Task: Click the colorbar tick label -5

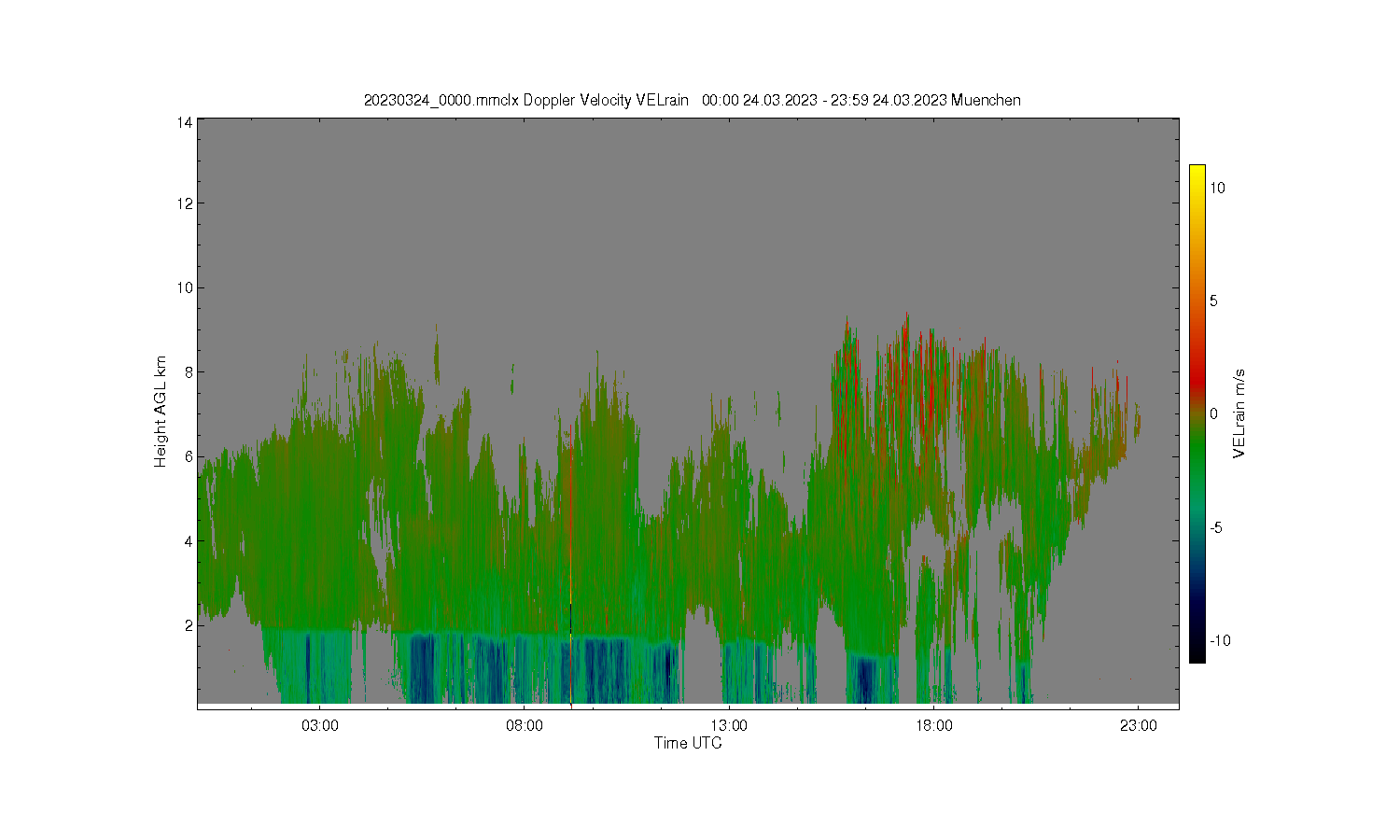Action: [x=1217, y=527]
